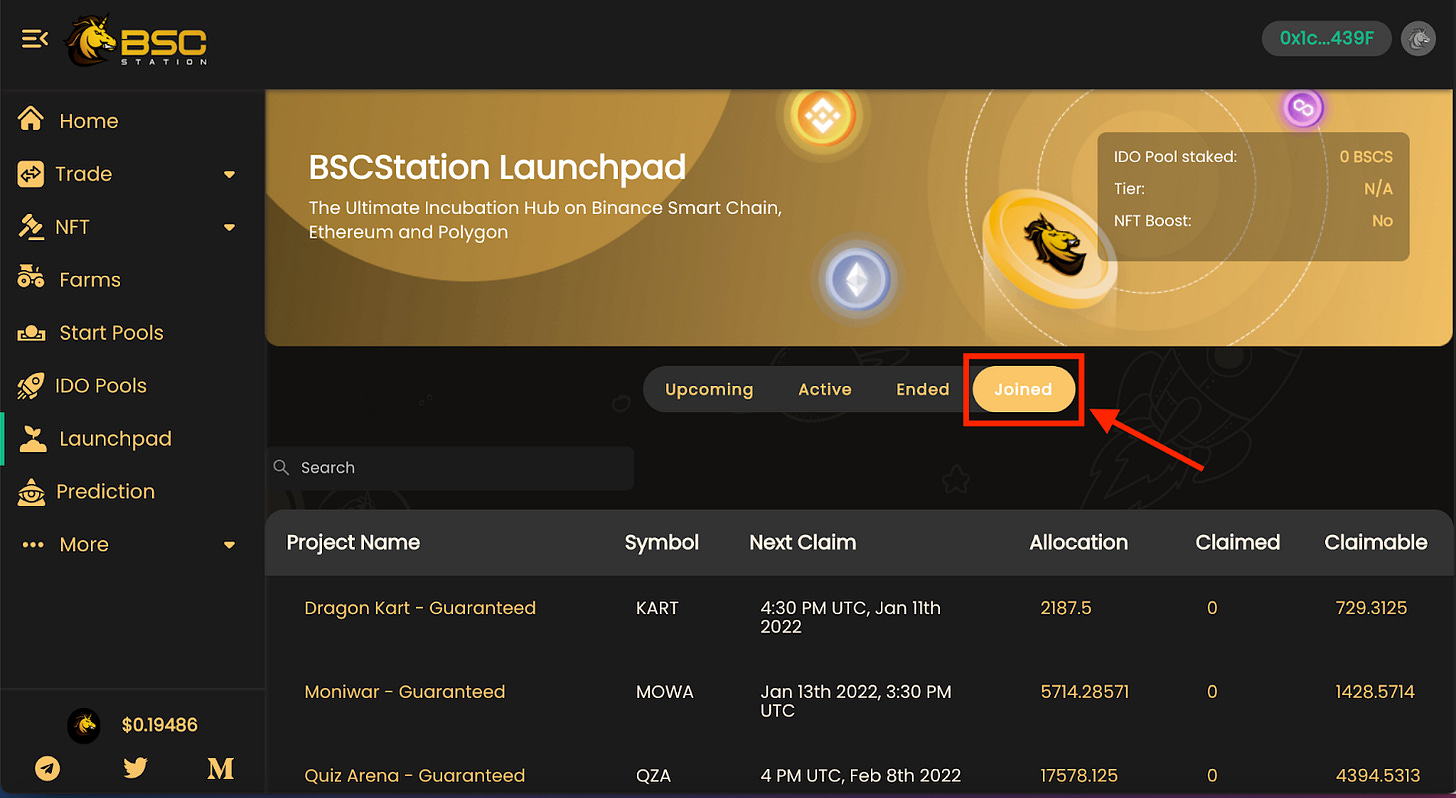
Task: Click the KART symbol cell
Action: (657, 608)
